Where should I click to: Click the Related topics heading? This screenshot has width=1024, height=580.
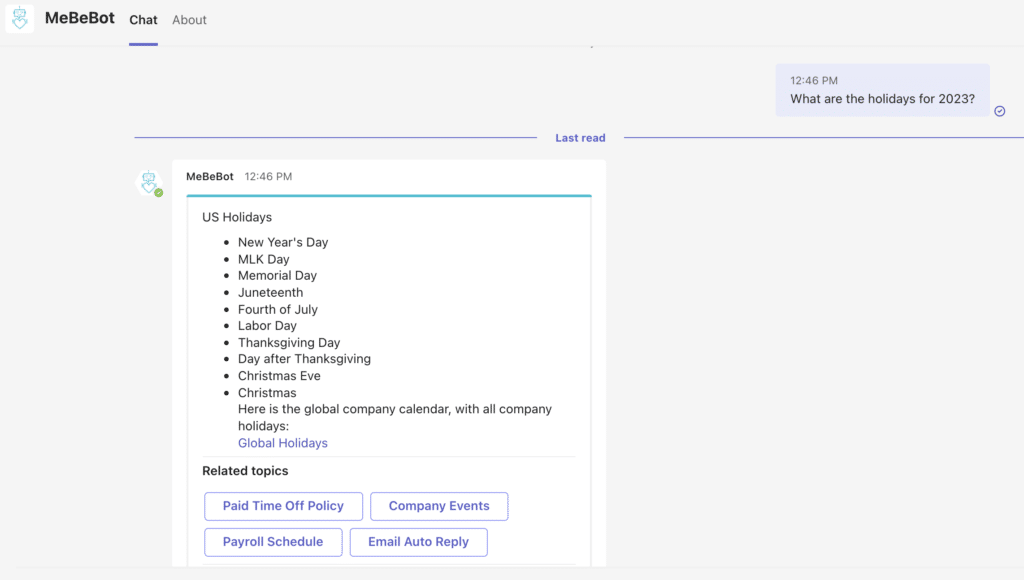(x=245, y=471)
